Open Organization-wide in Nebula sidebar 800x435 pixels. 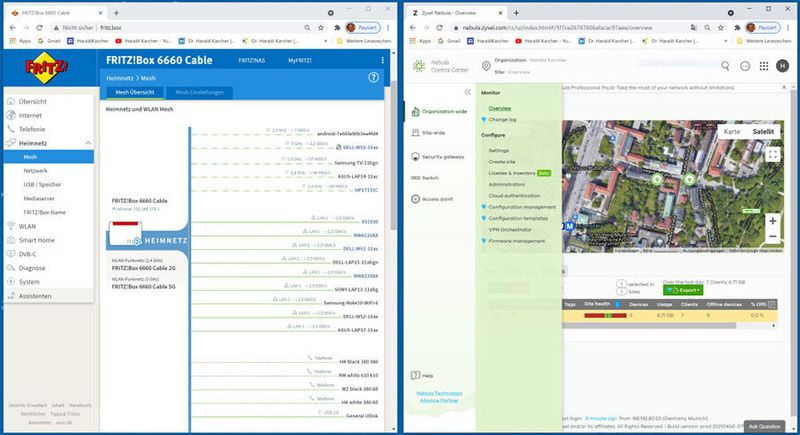click(438, 111)
